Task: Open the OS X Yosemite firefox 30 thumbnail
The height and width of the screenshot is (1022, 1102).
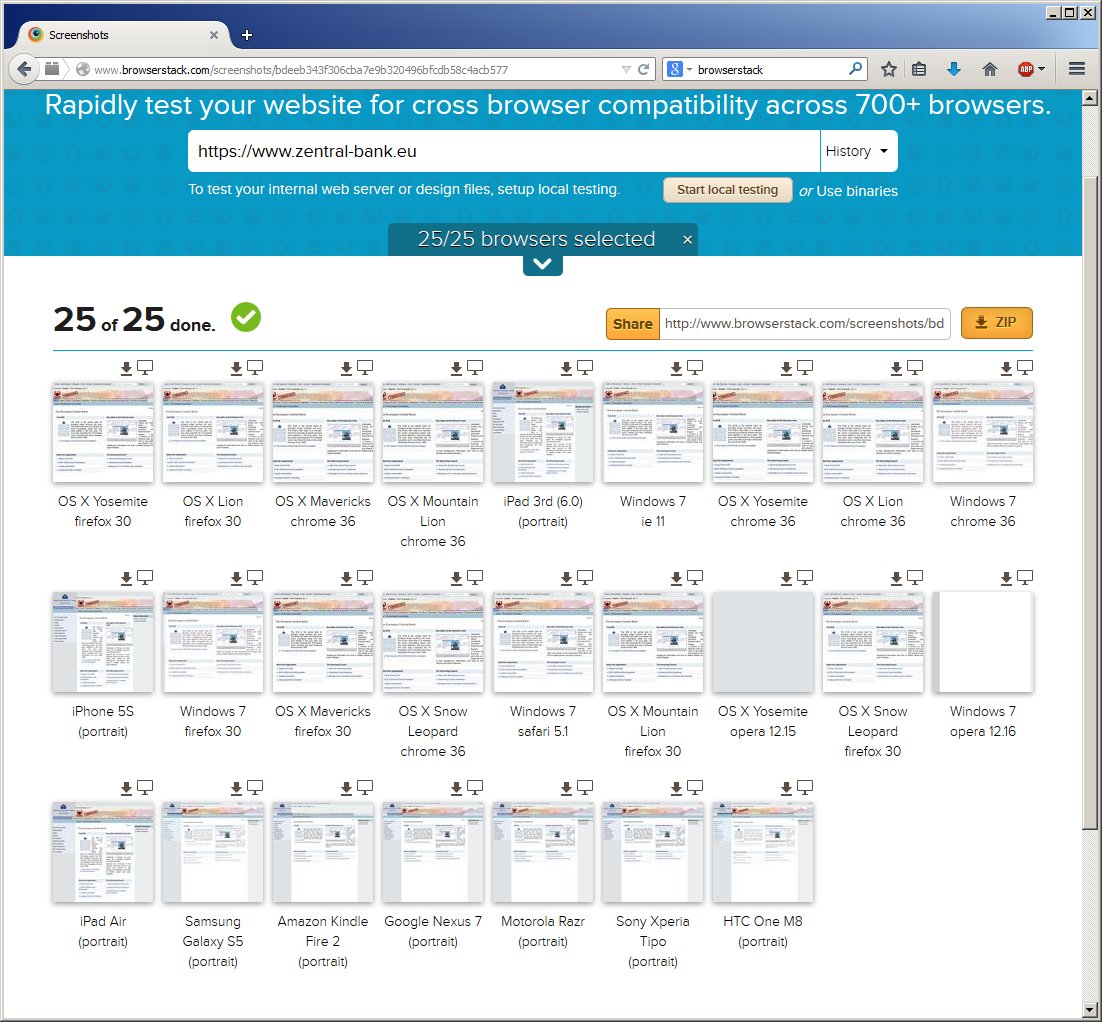Action: pyautogui.click(x=103, y=432)
